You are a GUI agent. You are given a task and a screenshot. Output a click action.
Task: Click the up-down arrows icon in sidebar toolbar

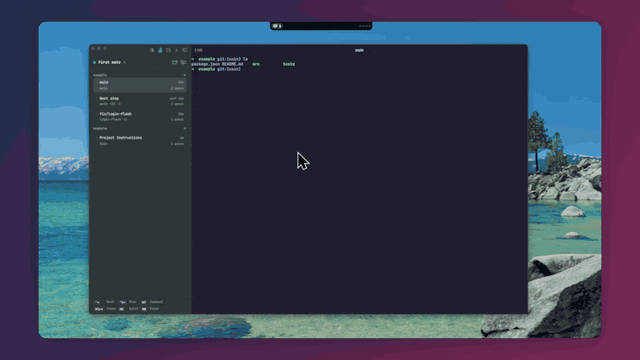tap(176, 50)
